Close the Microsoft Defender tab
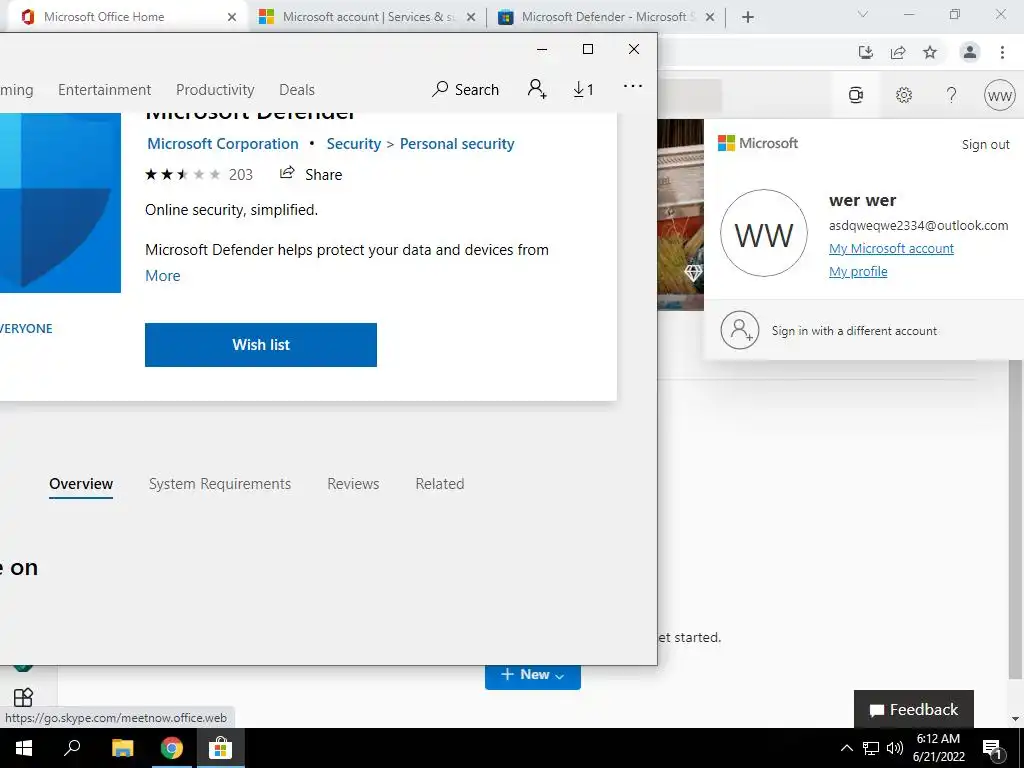This screenshot has width=1024, height=768. point(710,17)
